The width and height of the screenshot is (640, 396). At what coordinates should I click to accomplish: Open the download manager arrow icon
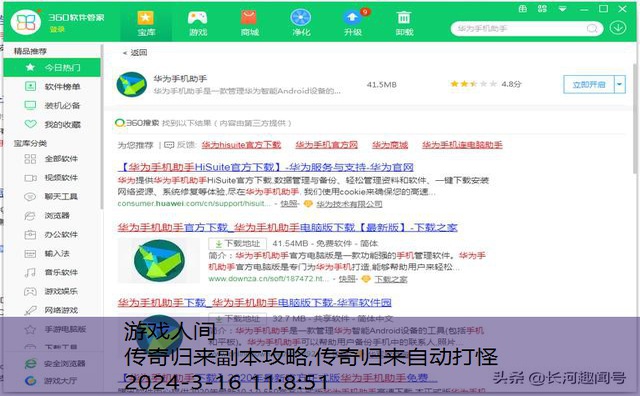618,28
